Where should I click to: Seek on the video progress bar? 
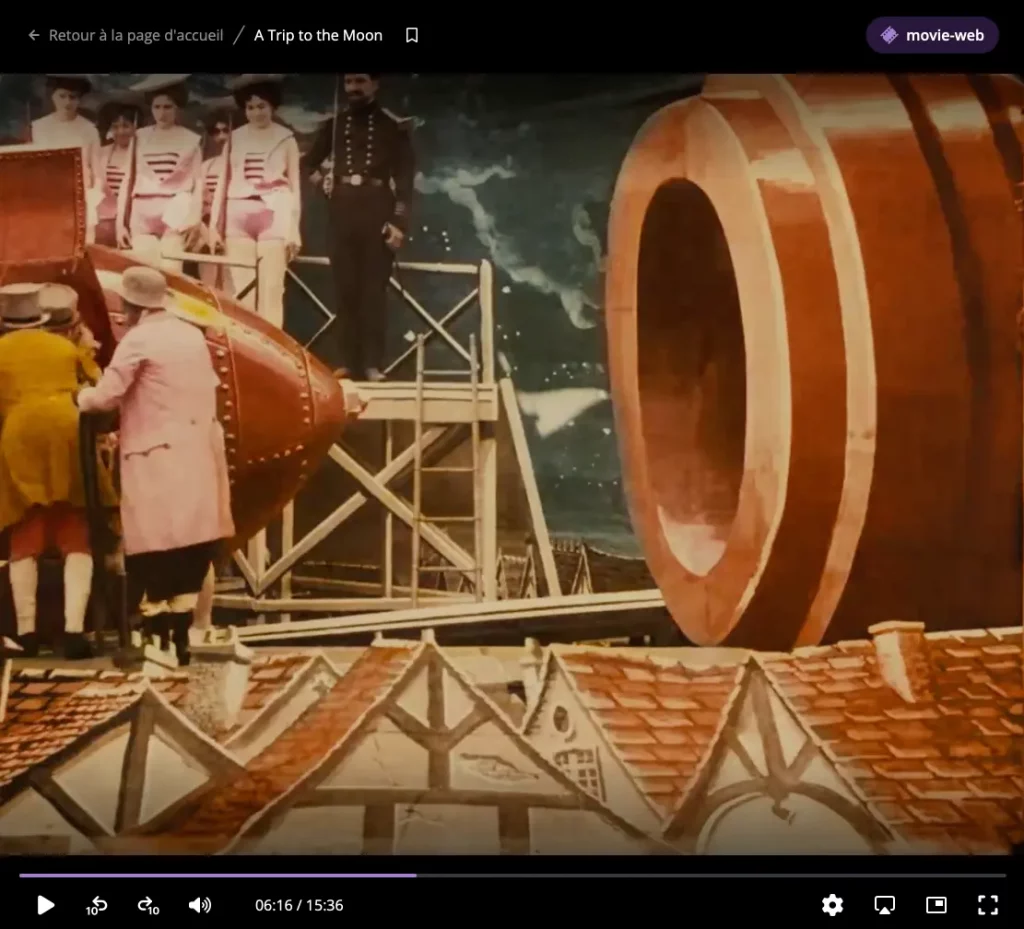point(513,875)
